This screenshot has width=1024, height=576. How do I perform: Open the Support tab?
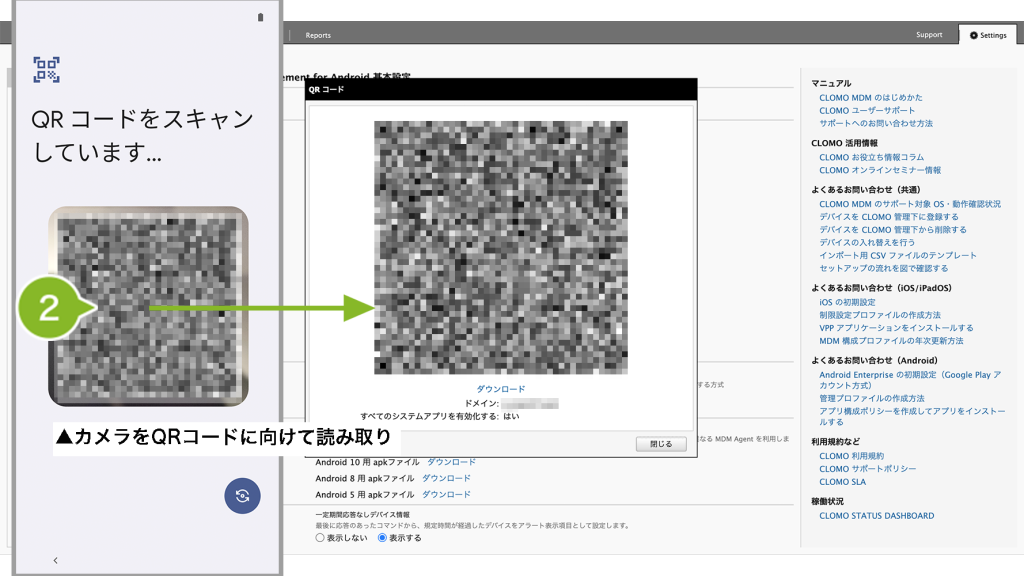(x=929, y=35)
